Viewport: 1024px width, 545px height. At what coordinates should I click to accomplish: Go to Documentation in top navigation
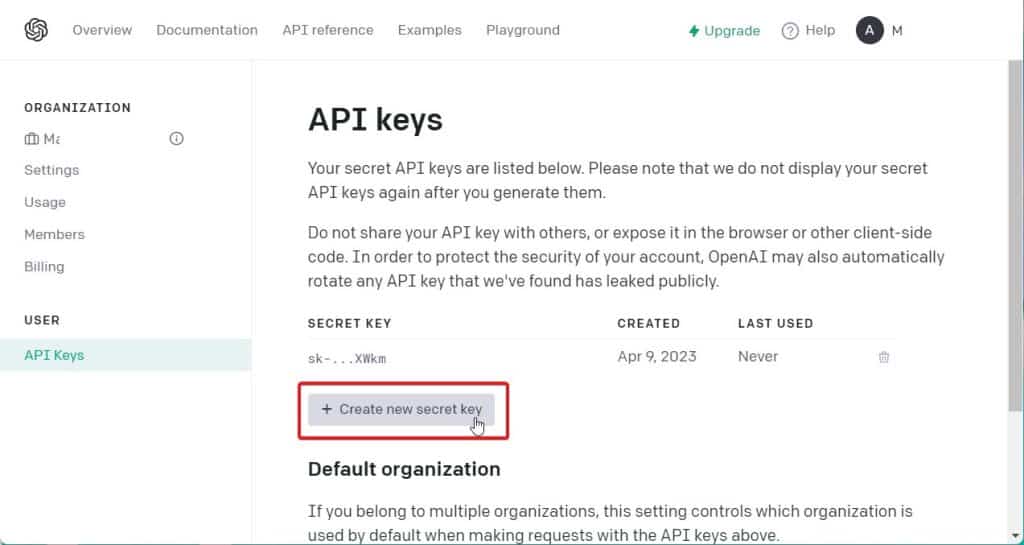tap(207, 30)
